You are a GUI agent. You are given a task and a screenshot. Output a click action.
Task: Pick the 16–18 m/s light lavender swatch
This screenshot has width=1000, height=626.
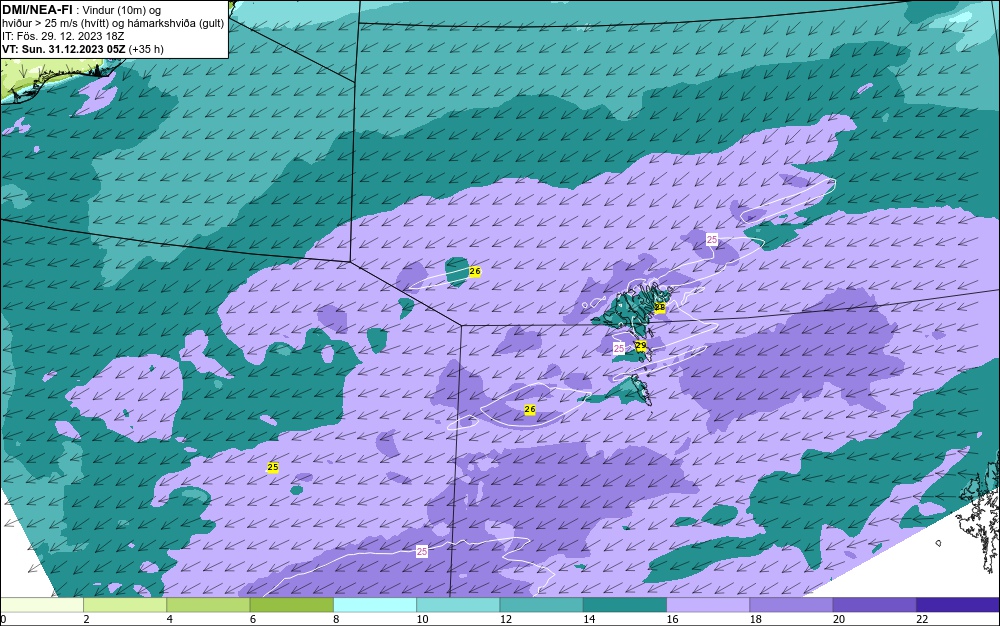pos(708,604)
